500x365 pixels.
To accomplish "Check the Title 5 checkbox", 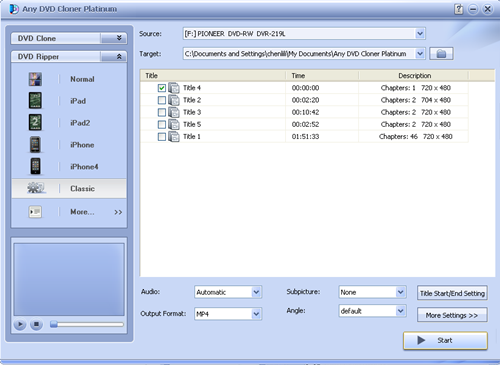I will click(x=162, y=125).
